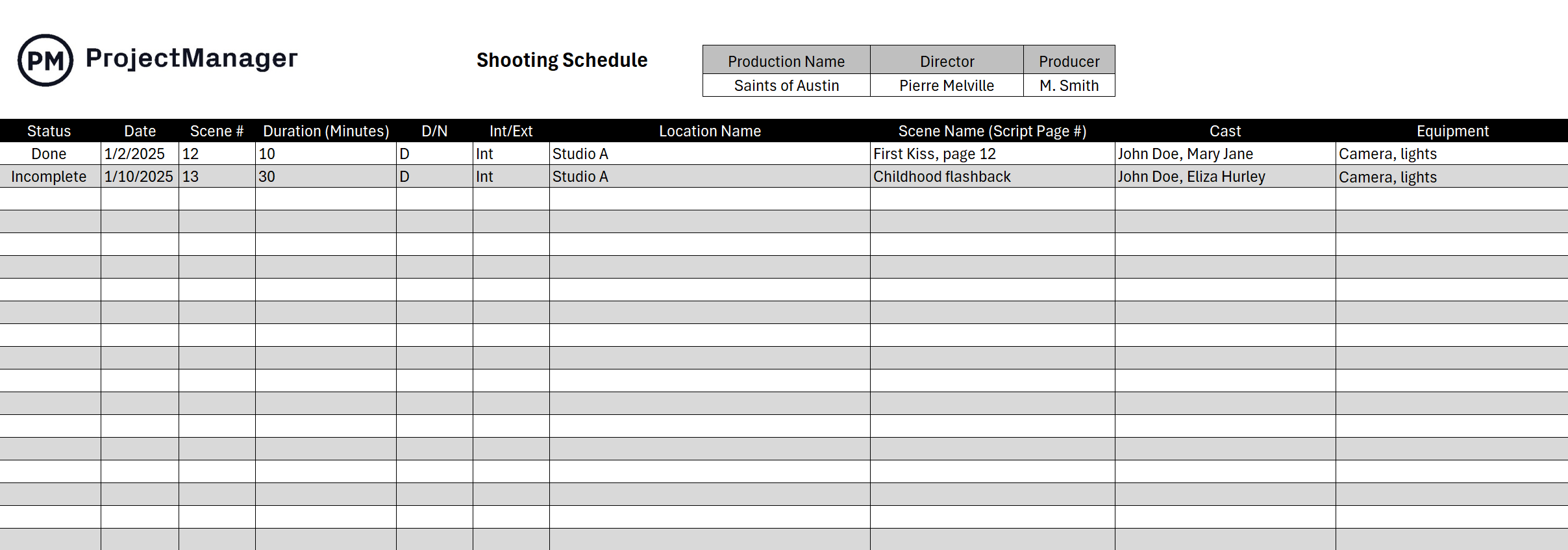This screenshot has height=550, width=1568.
Task: Click the M. Smith producer cell
Action: (1069, 86)
